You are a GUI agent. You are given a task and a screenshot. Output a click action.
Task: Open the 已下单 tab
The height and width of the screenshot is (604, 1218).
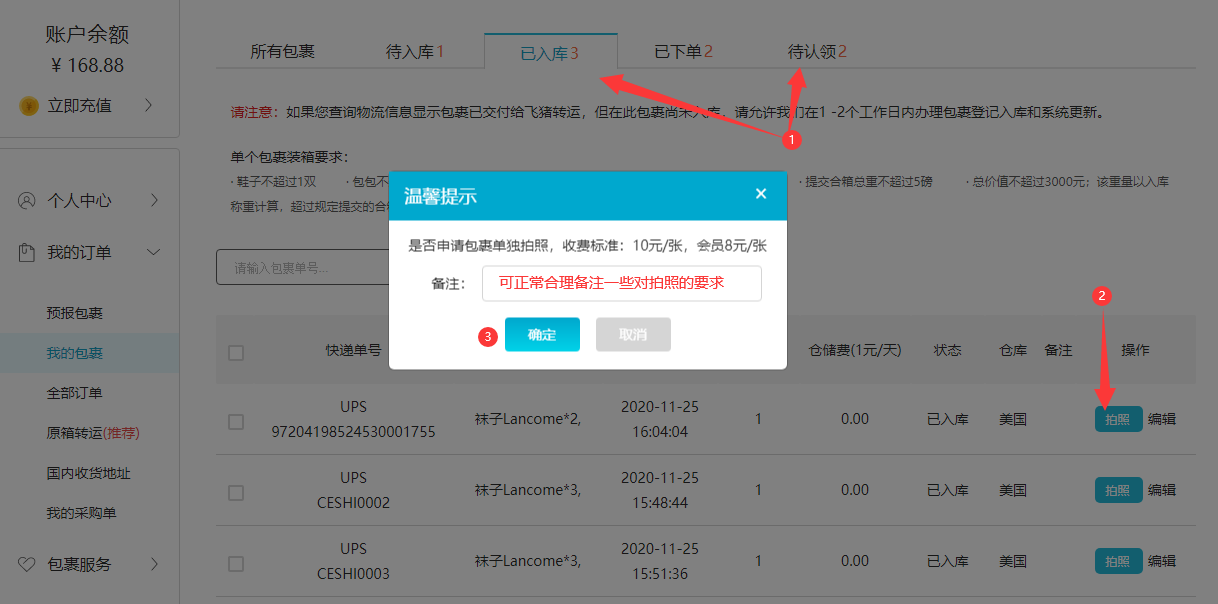(x=683, y=52)
